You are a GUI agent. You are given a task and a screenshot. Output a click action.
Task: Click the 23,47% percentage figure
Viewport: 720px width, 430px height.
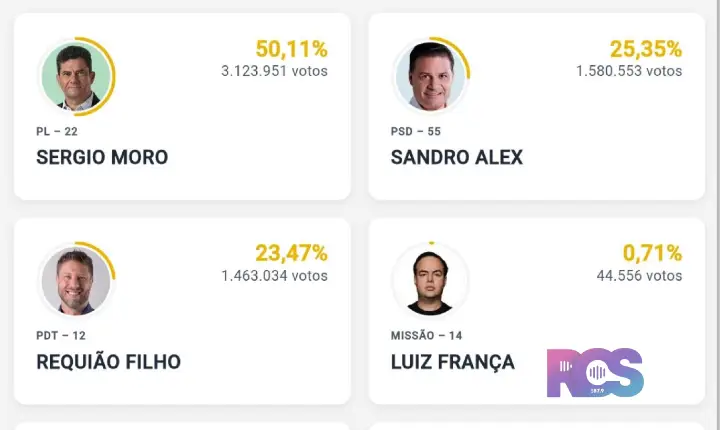291,253
